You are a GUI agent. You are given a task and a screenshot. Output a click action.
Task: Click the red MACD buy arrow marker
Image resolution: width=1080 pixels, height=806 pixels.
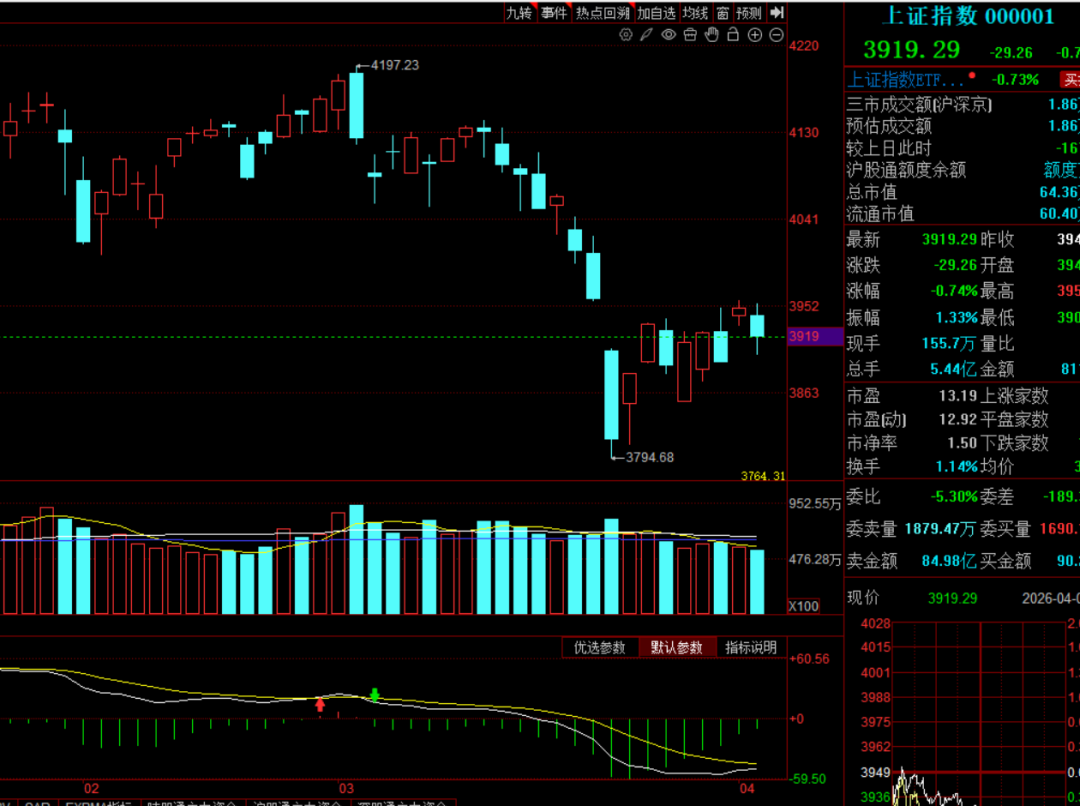pos(320,705)
